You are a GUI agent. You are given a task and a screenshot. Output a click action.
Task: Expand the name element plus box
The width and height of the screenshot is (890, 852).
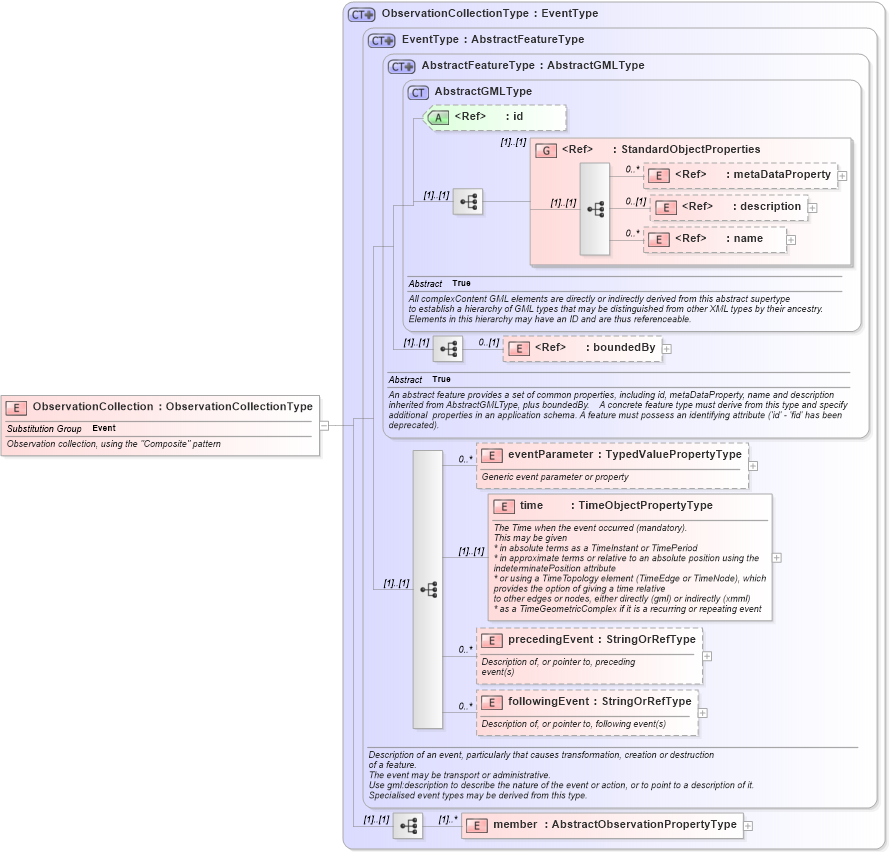point(790,239)
